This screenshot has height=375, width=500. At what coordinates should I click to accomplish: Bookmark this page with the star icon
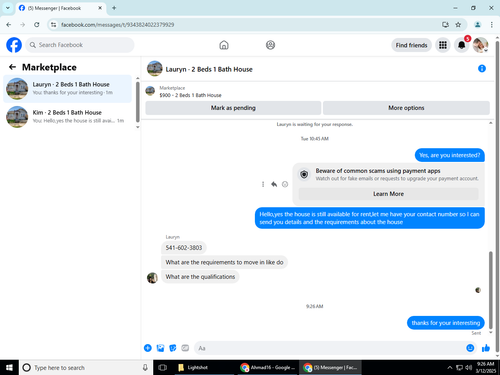coord(458,25)
